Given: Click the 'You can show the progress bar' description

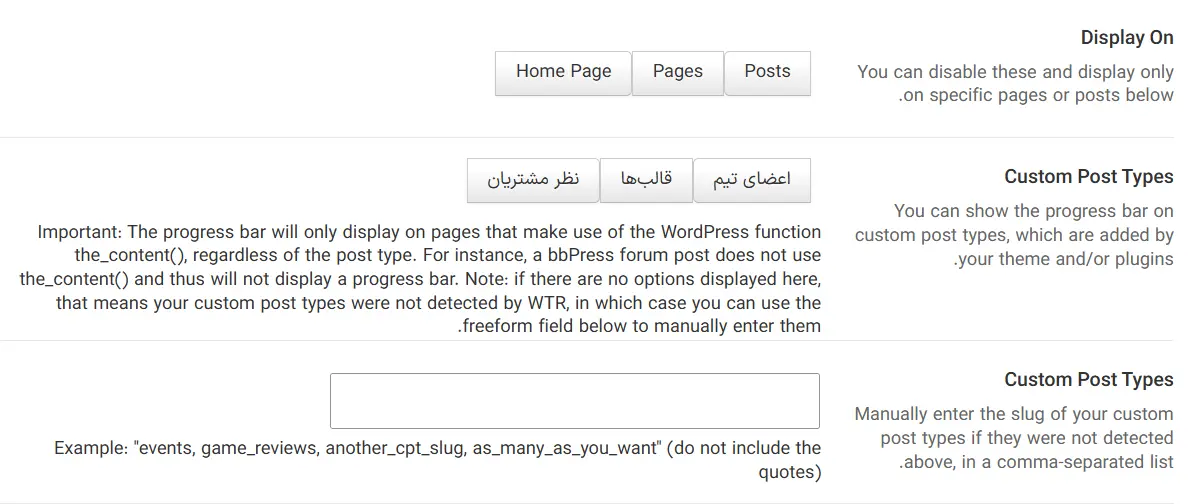Looking at the screenshot, I should tap(1014, 235).
